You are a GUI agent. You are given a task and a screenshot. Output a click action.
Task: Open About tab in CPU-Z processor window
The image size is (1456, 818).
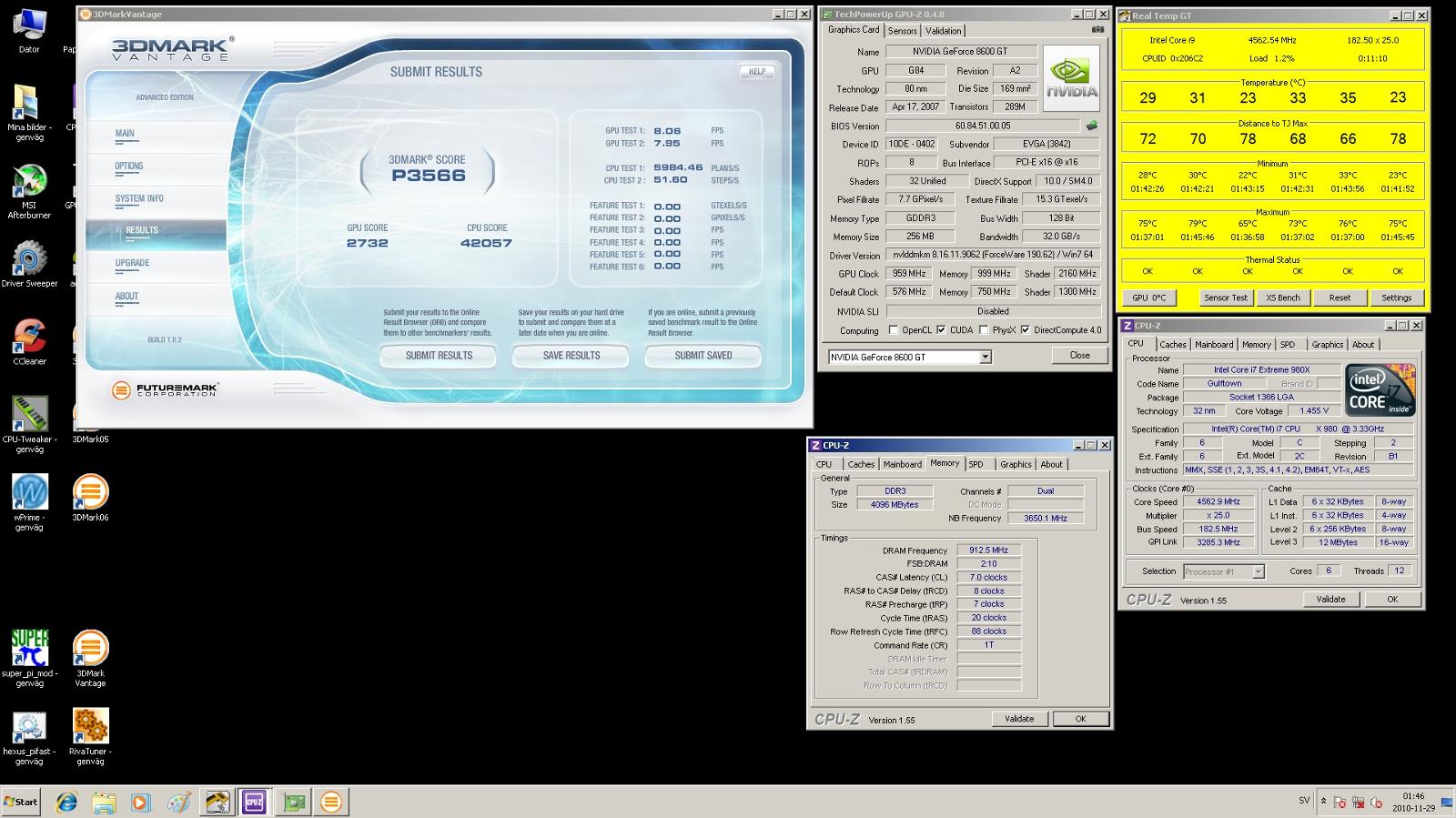pyautogui.click(x=1362, y=345)
